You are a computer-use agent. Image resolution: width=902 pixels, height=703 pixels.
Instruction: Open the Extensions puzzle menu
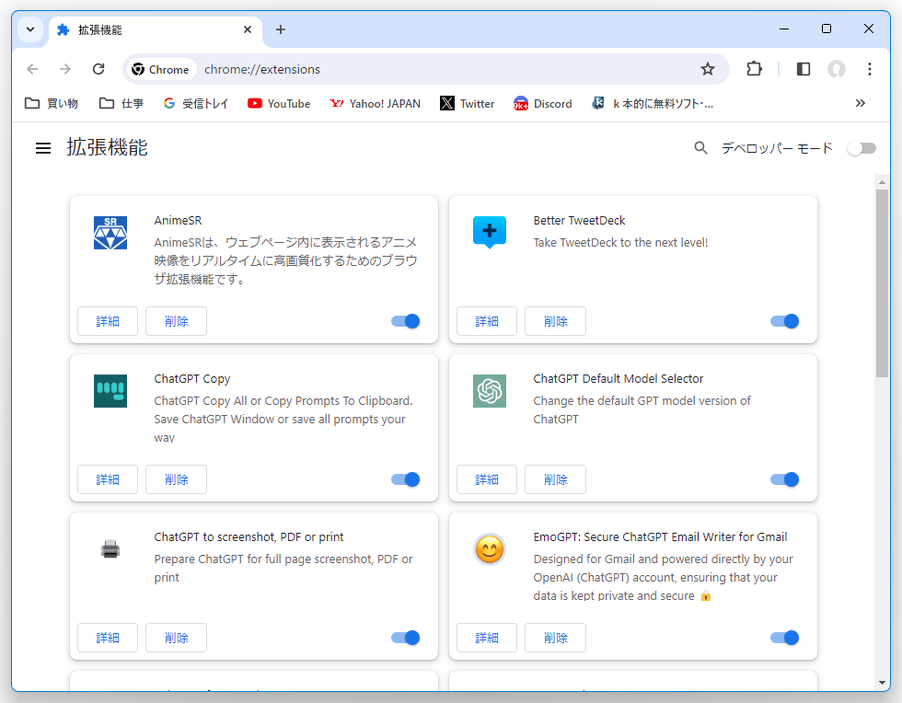click(754, 69)
